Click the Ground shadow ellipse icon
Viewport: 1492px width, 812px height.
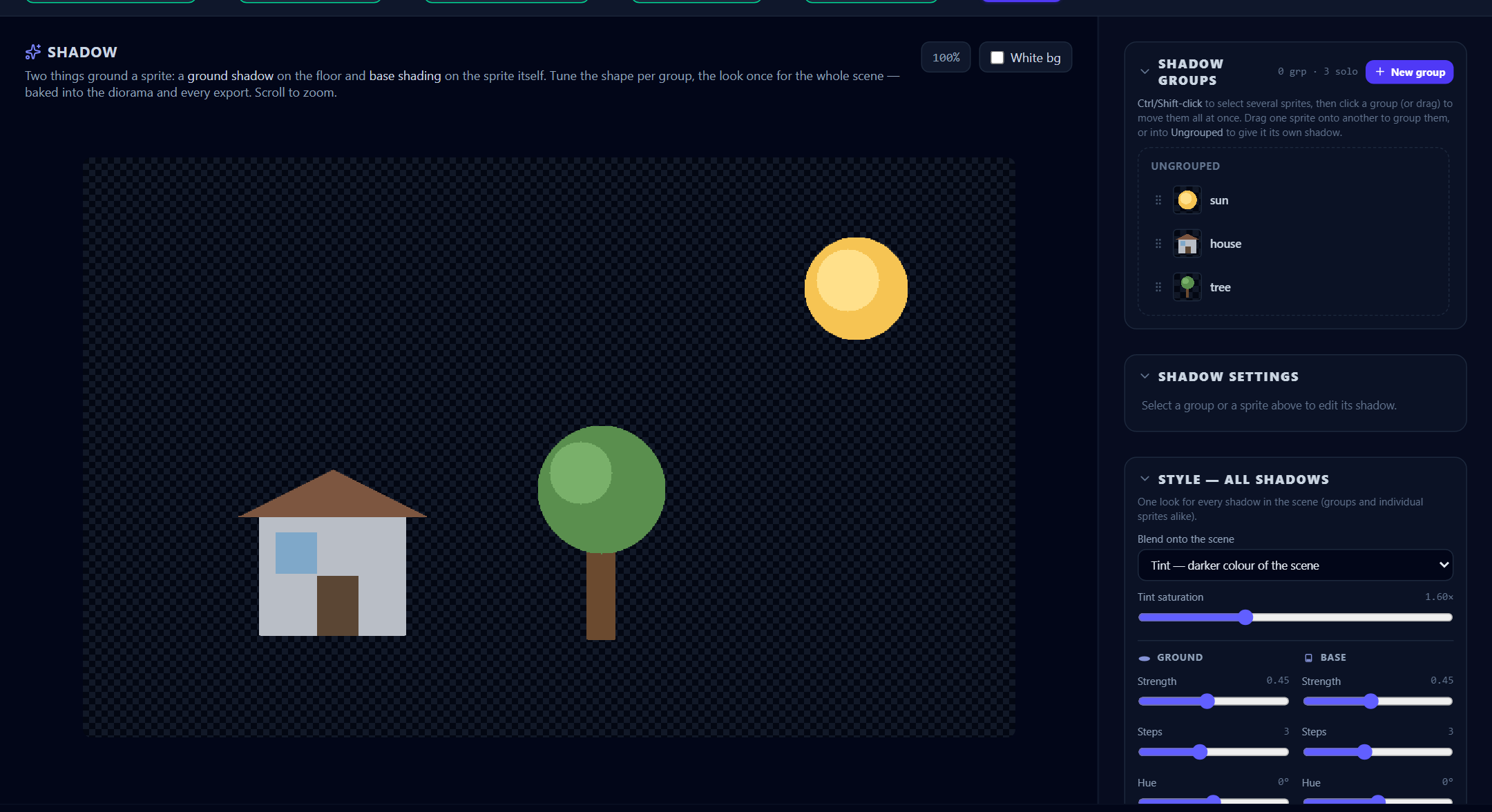pyautogui.click(x=1145, y=658)
